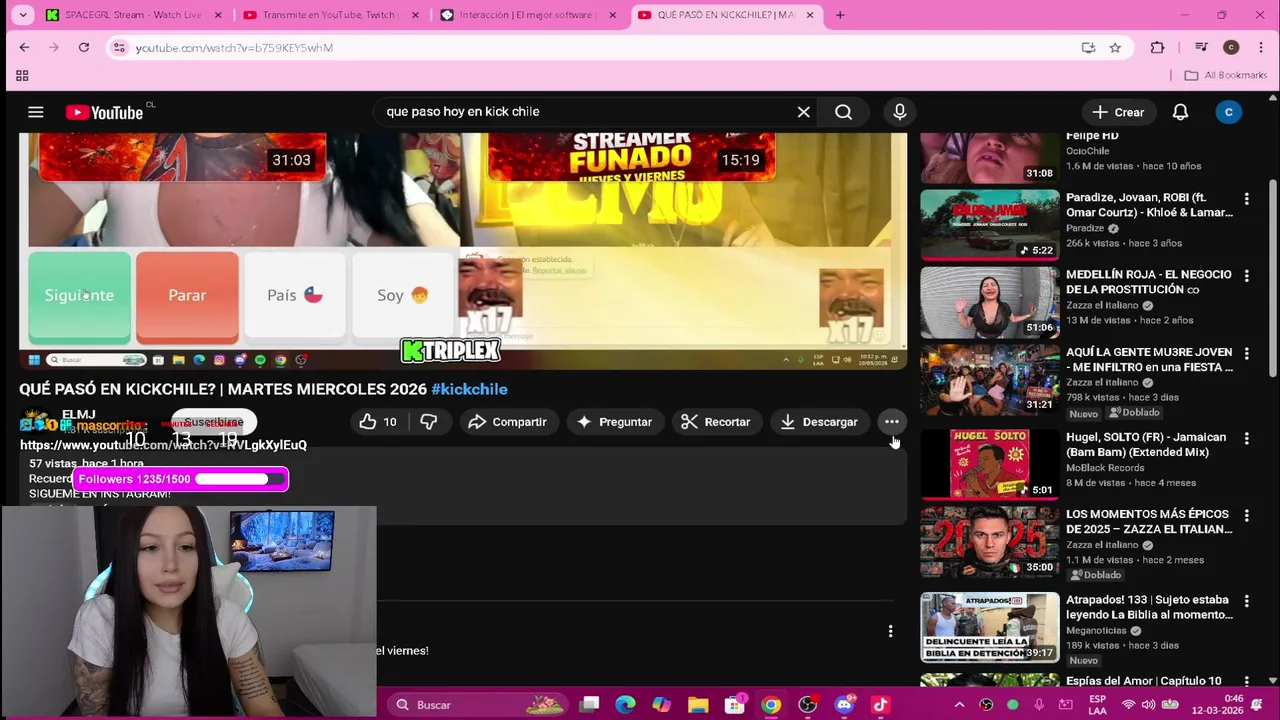Open options menu for MEDELLÍN ROJA video

(x=1246, y=275)
